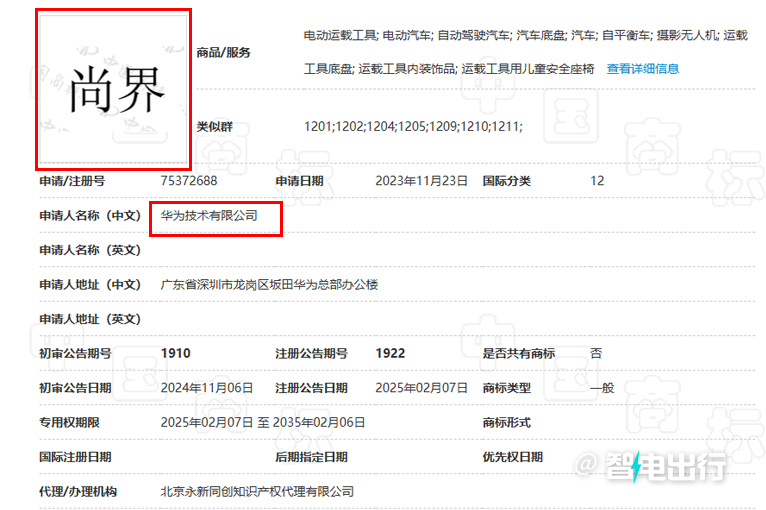The width and height of the screenshot is (766, 510).
Task: Click the 尚界 trademark image thumbnail
Action: (113, 89)
